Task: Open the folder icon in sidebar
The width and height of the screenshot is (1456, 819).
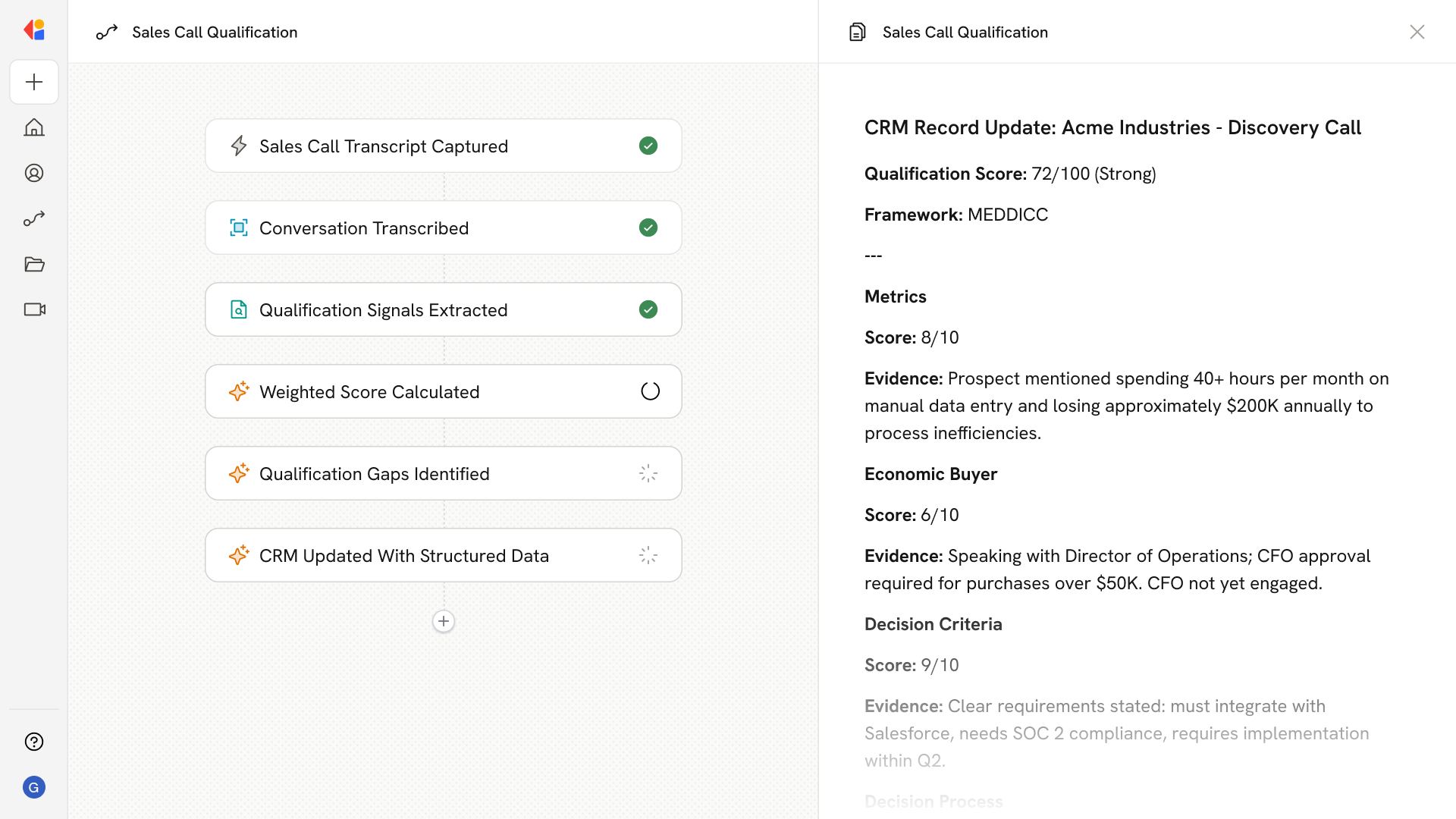Action: coord(34,264)
